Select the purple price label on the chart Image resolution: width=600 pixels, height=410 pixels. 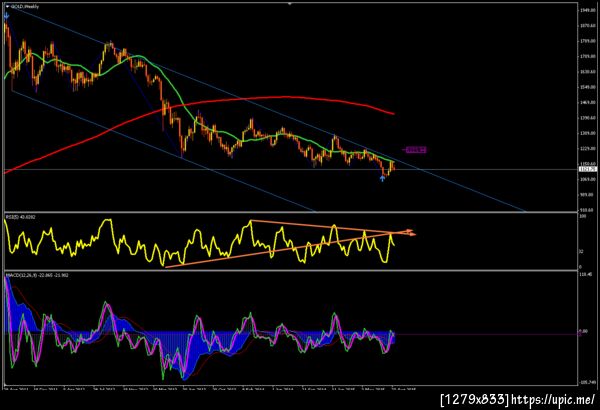415,150
